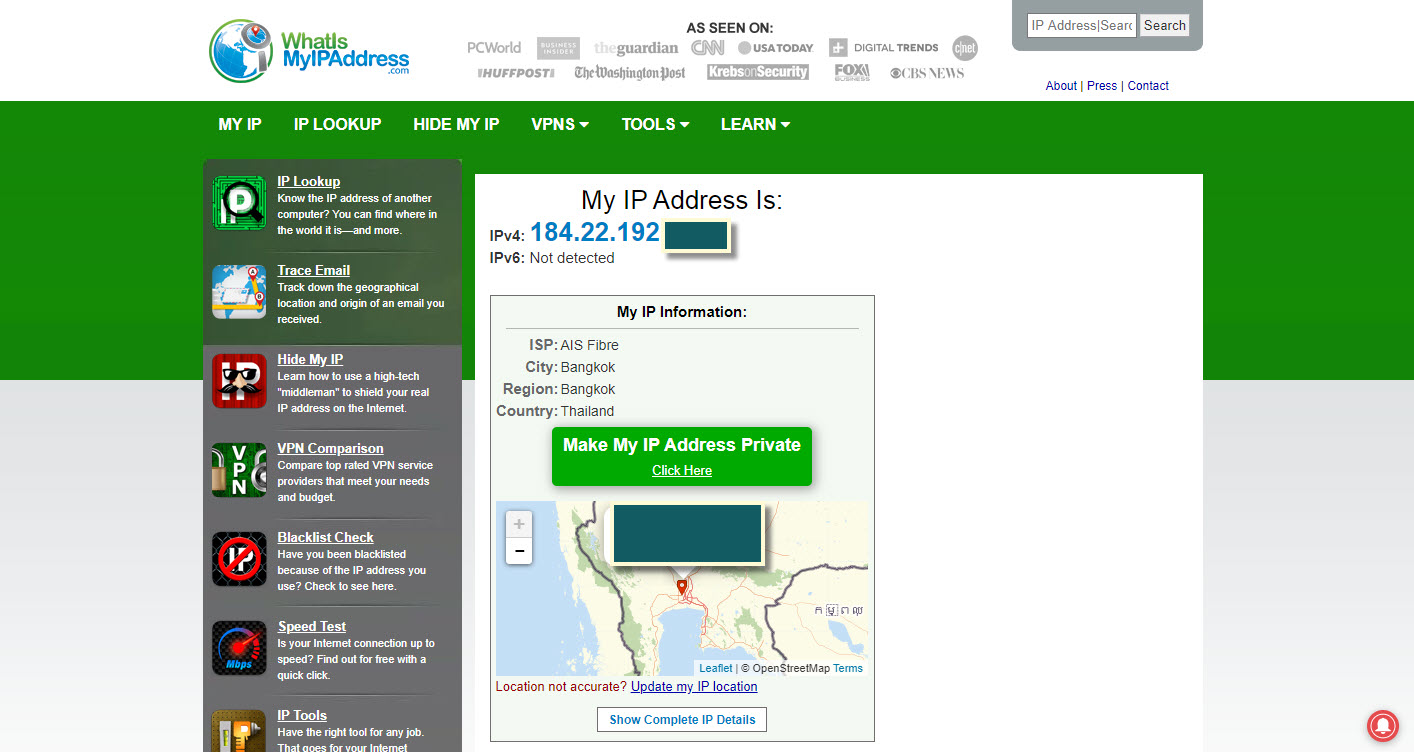
Task: Click the VPN Comparison sidebar link
Action: point(330,448)
